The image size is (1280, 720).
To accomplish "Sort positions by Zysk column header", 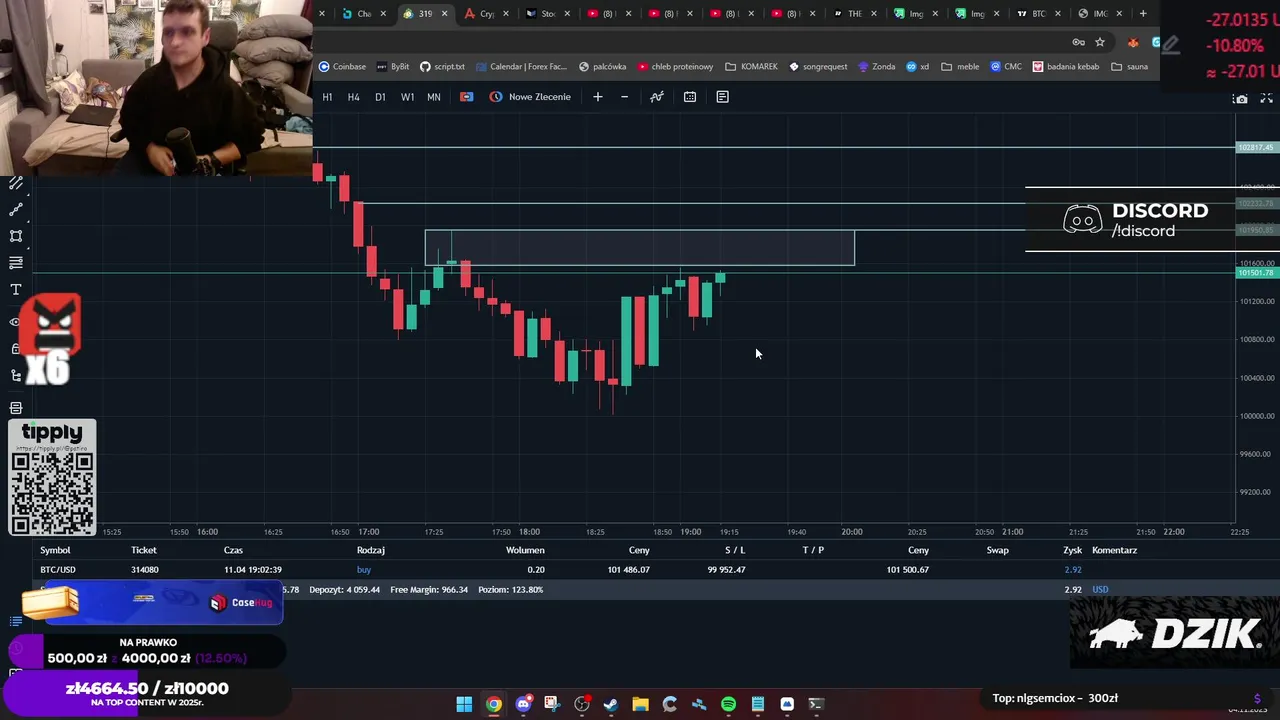I will [x=1072, y=550].
